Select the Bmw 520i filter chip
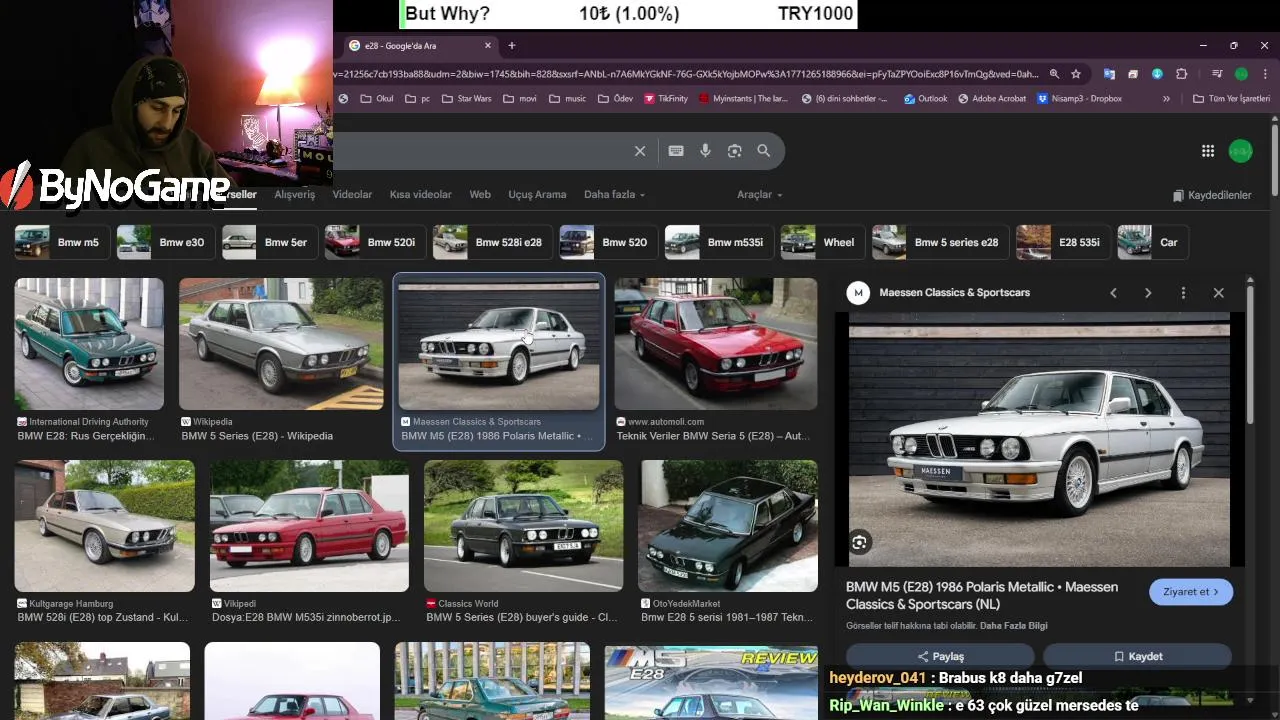 375,242
